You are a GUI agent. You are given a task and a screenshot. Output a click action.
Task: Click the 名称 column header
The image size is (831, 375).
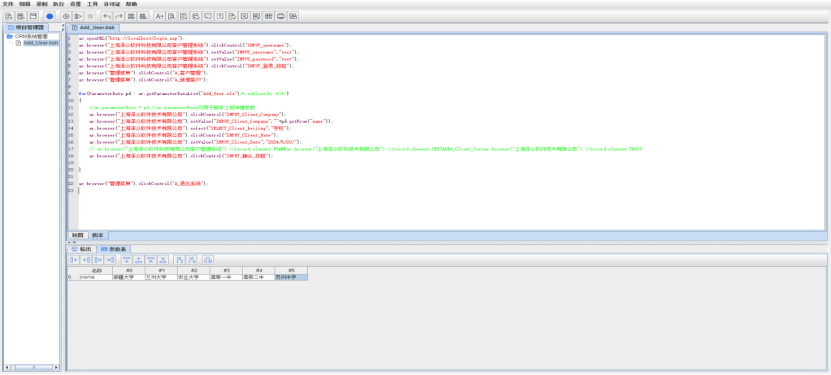click(96, 271)
